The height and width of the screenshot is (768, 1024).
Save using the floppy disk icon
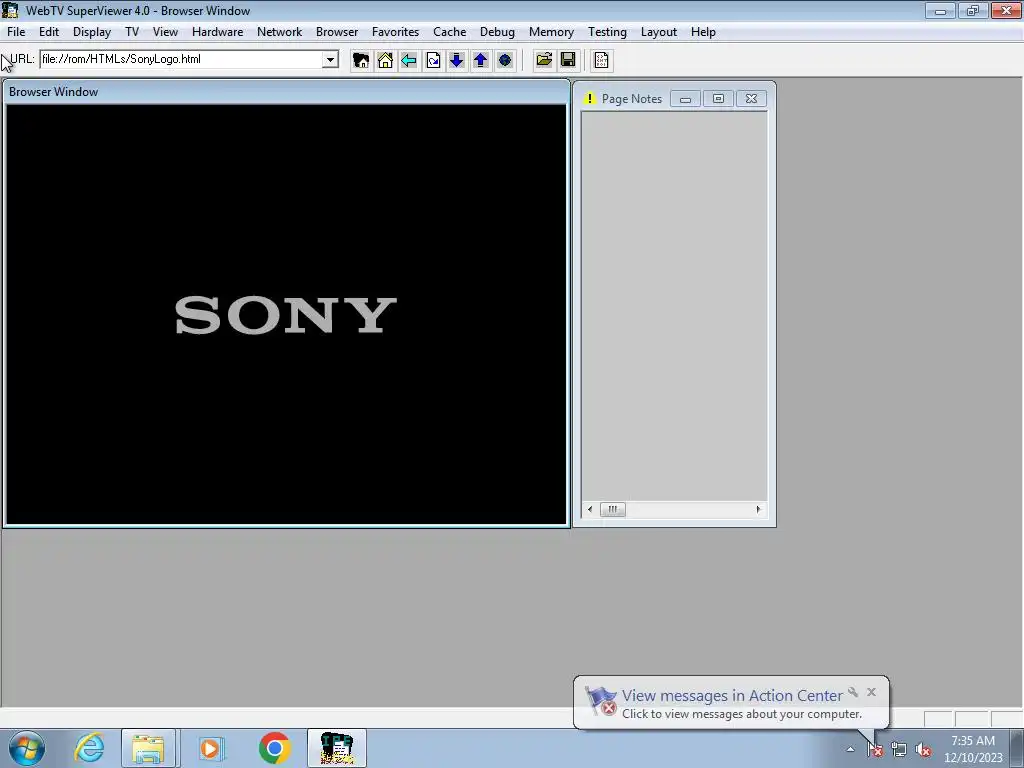[x=568, y=60]
